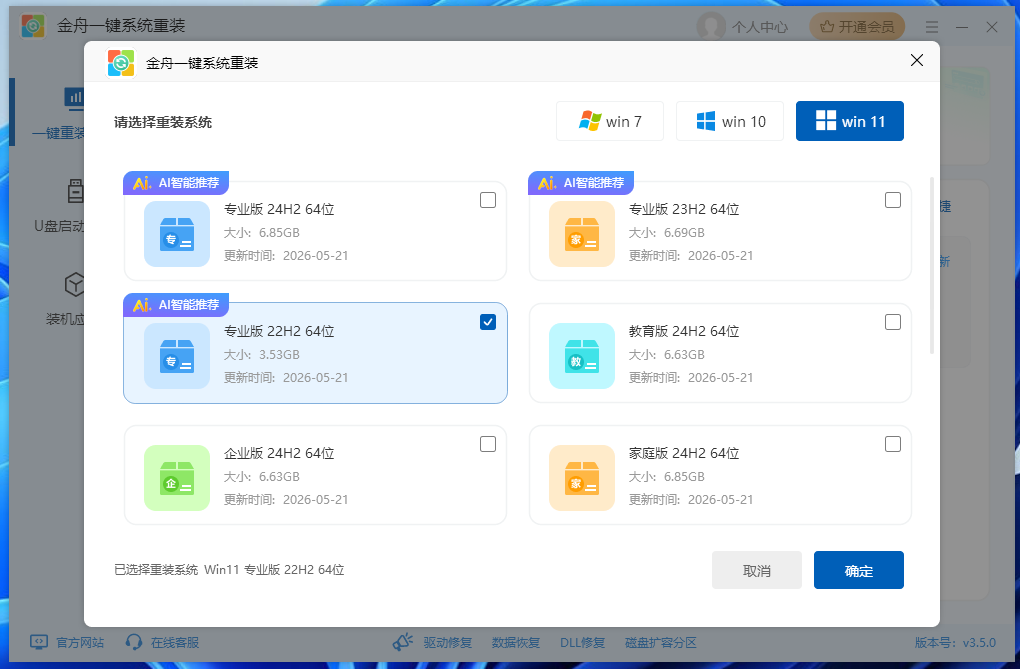Open 官方网站 link
Image resolution: width=1020 pixels, height=669 pixels.
pyautogui.click(x=79, y=642)
